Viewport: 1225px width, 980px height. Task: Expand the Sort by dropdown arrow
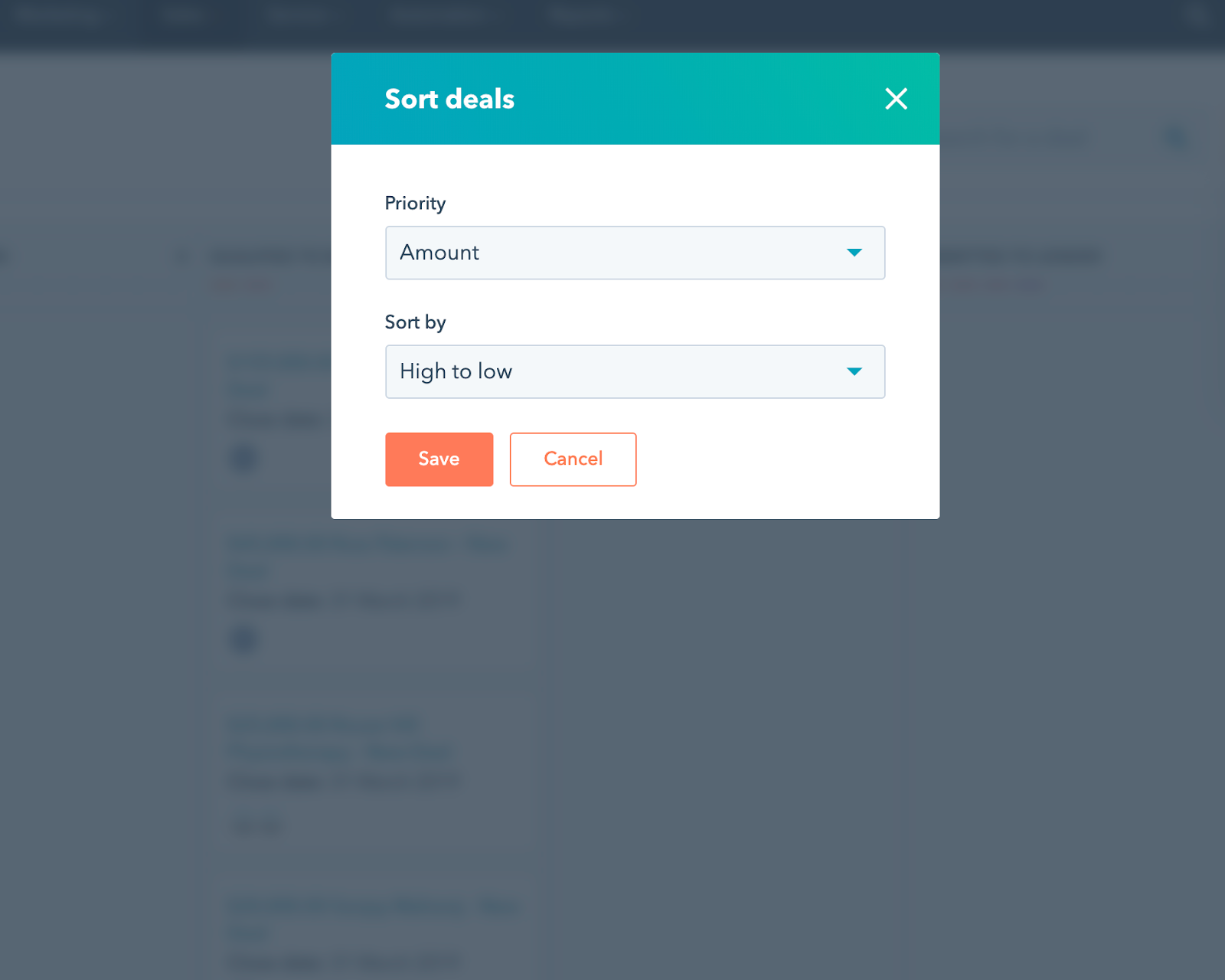point(854,371)
